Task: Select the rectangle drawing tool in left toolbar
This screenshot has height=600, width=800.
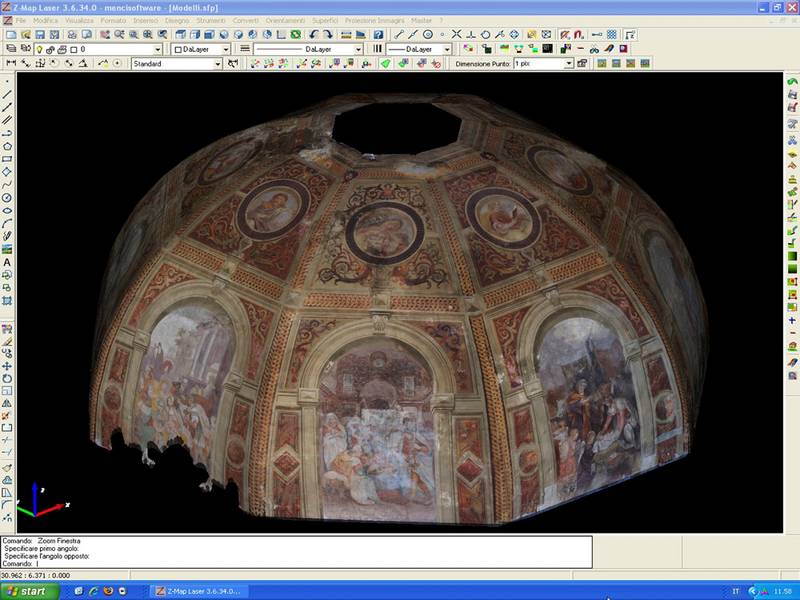Action: click(7, 159)
